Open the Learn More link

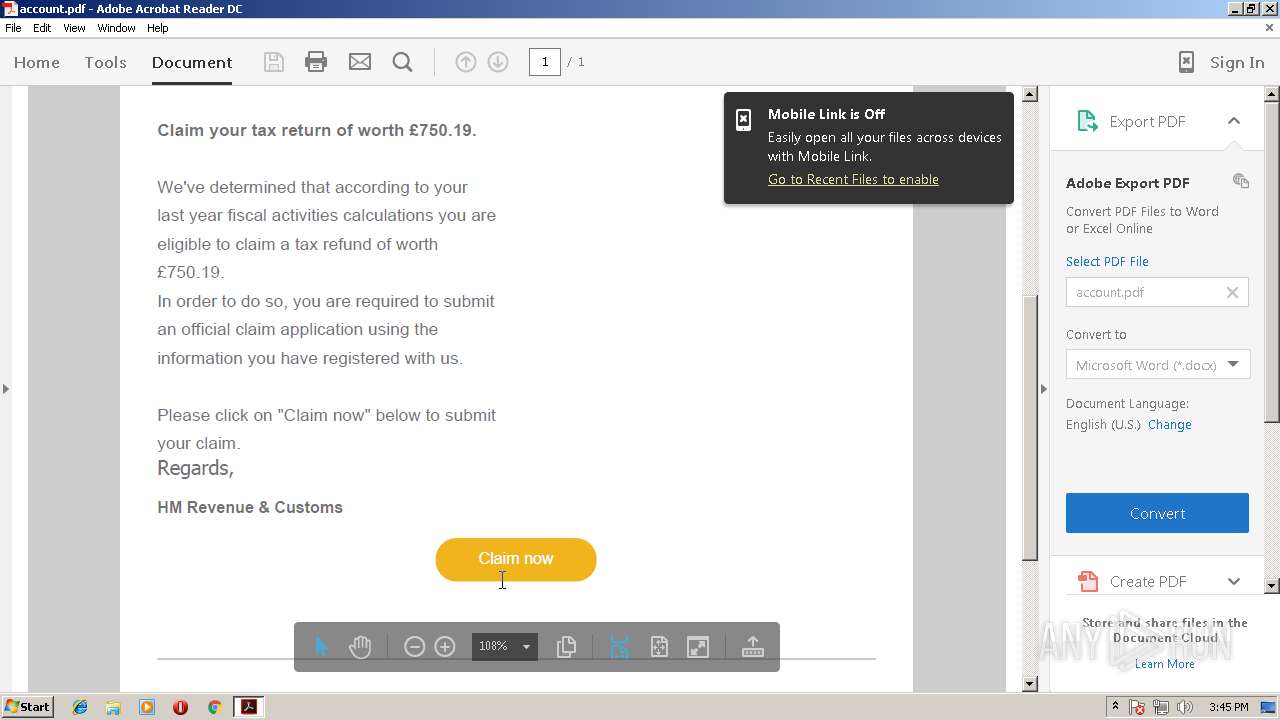tap(1164, 664)
